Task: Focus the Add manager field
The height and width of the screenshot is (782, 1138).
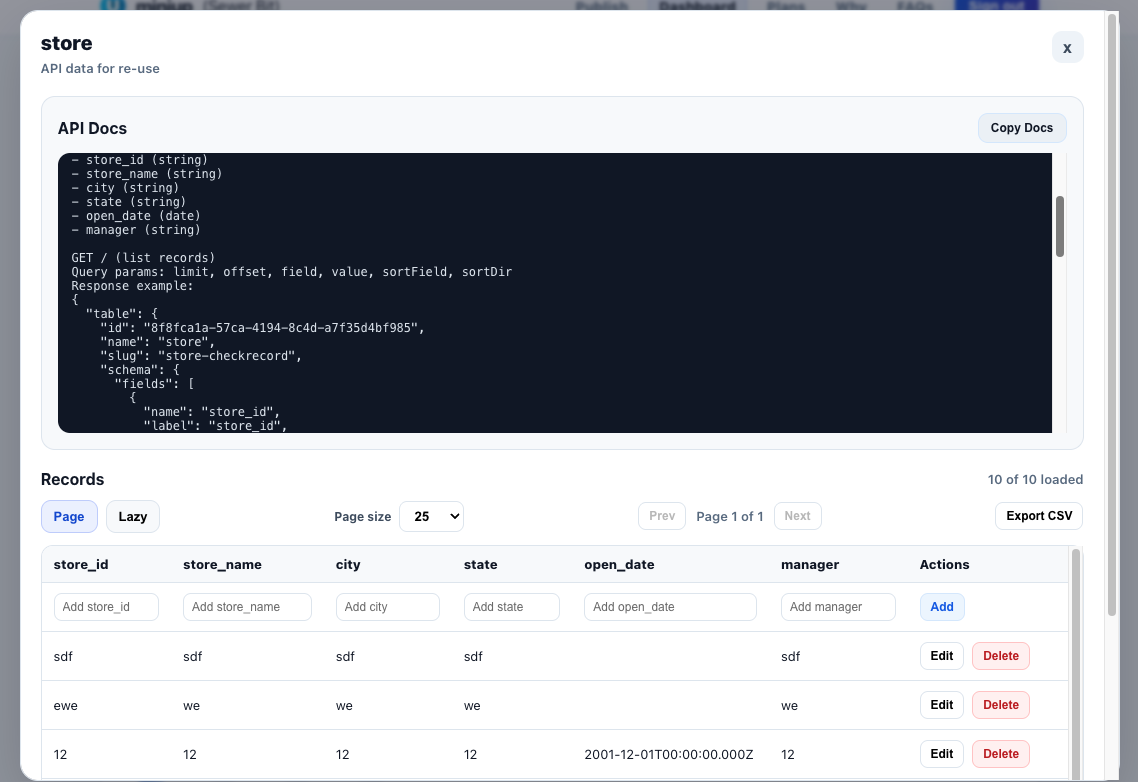Action: click(x=838, y=607)
